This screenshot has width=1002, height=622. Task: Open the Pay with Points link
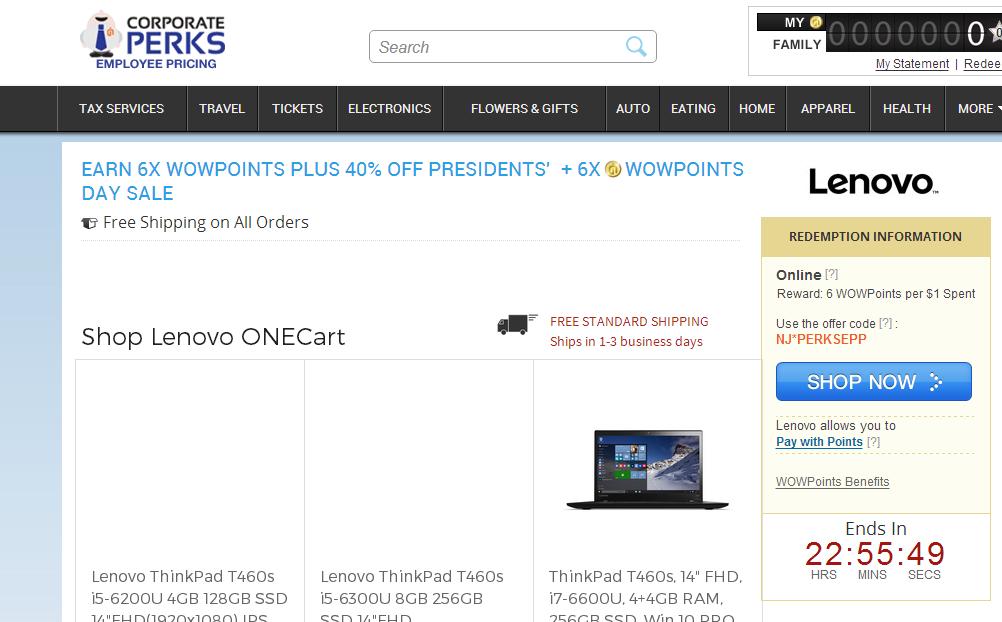pyautogui.click(x=819, y=442)
